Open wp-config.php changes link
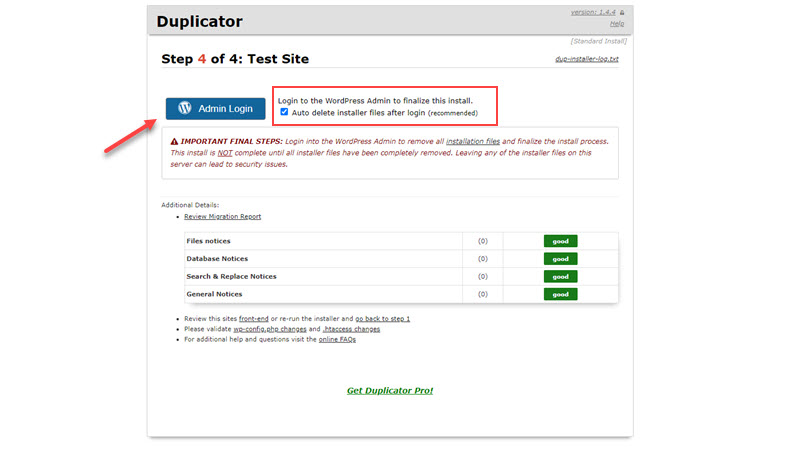The width and height of the screenshot is (801, 450). (x=270, y=329)
